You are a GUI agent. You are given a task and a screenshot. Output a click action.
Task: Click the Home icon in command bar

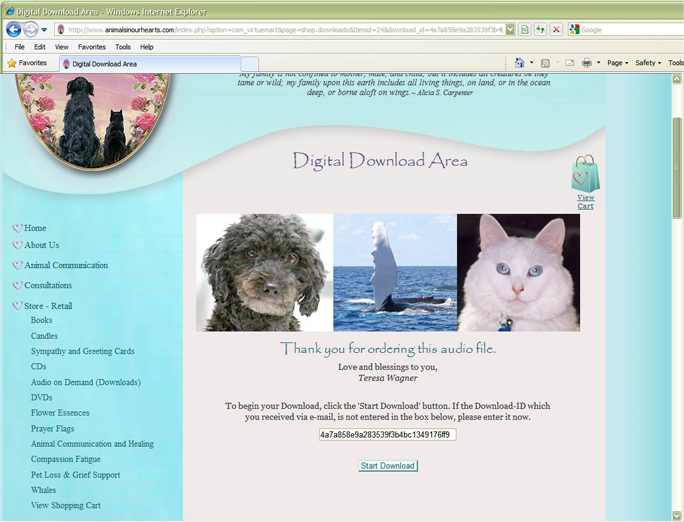click(519, 63)
